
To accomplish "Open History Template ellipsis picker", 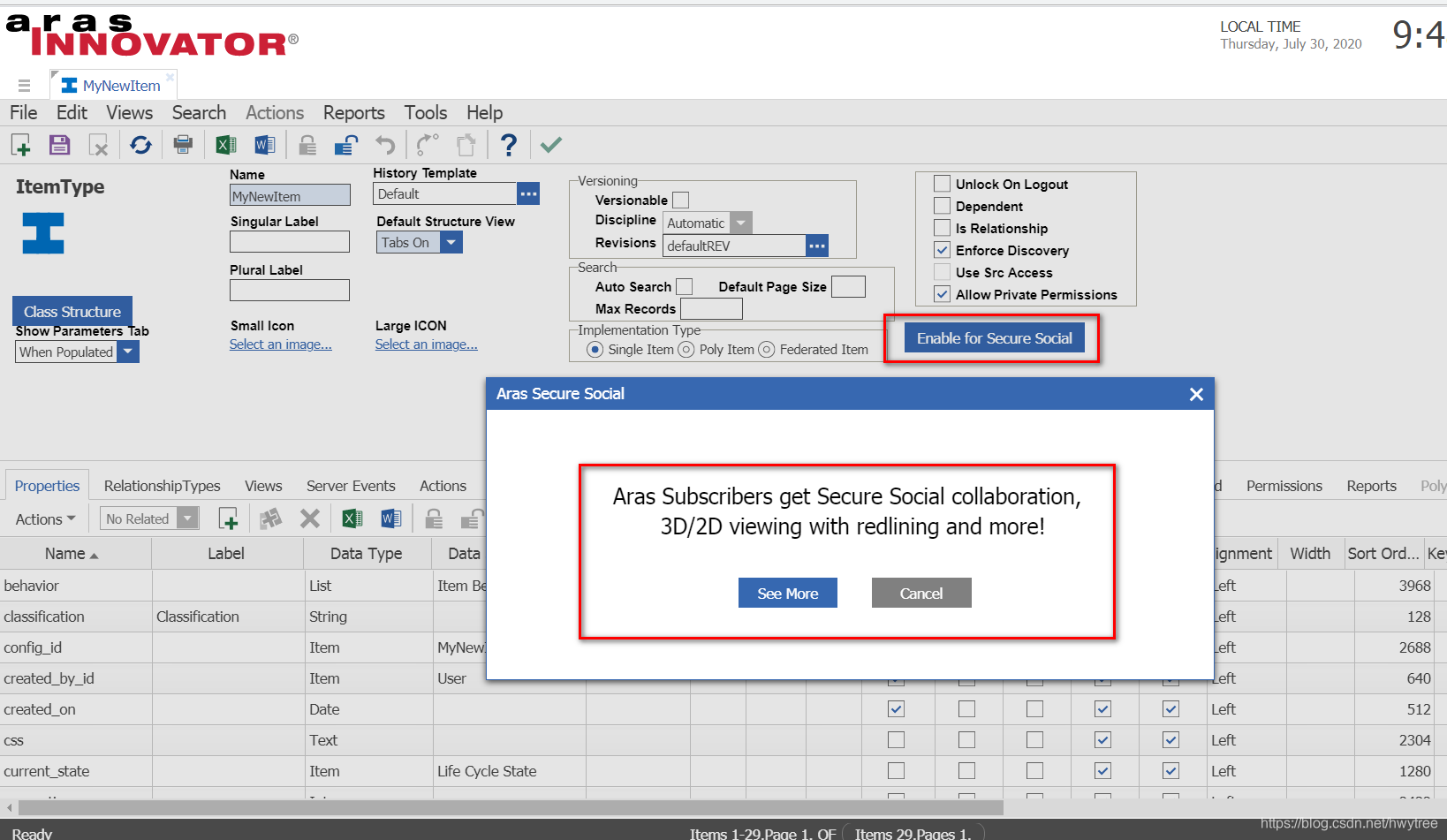I will tap(528, 193).
